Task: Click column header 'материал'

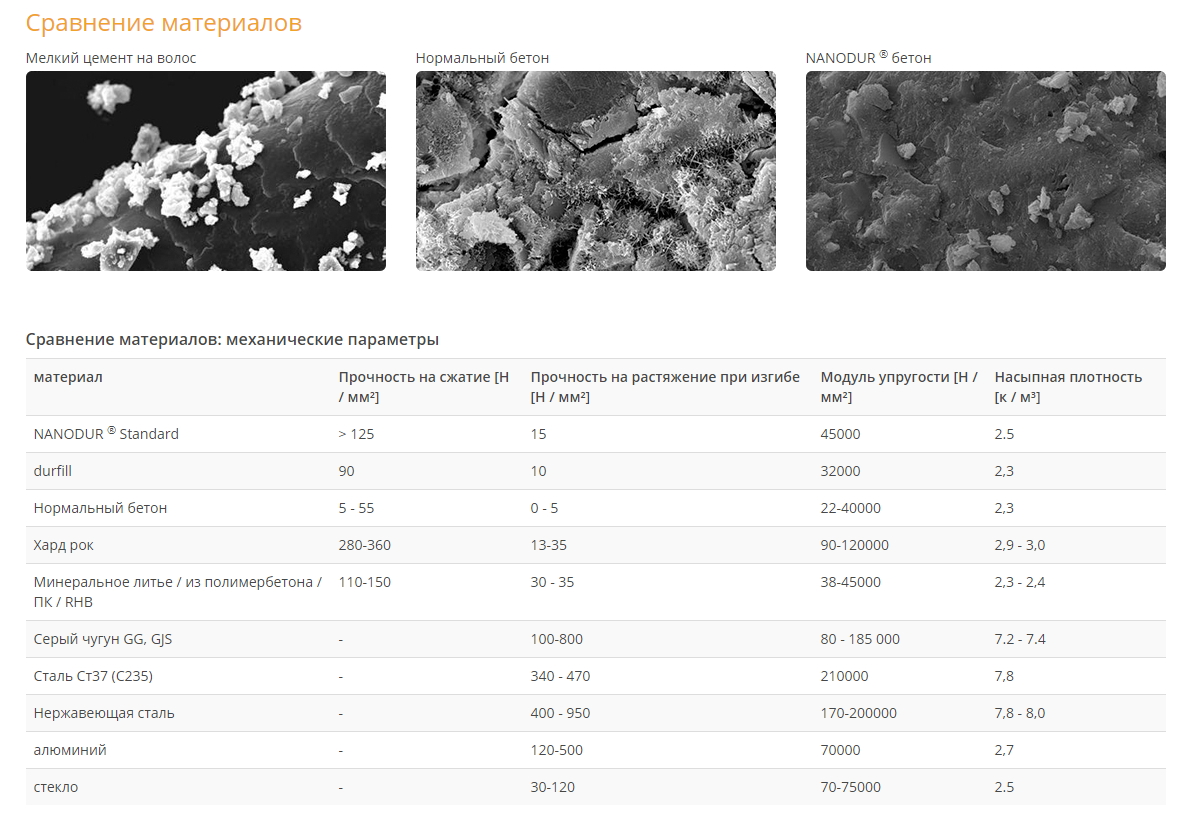Action: [x=68, y=377]
